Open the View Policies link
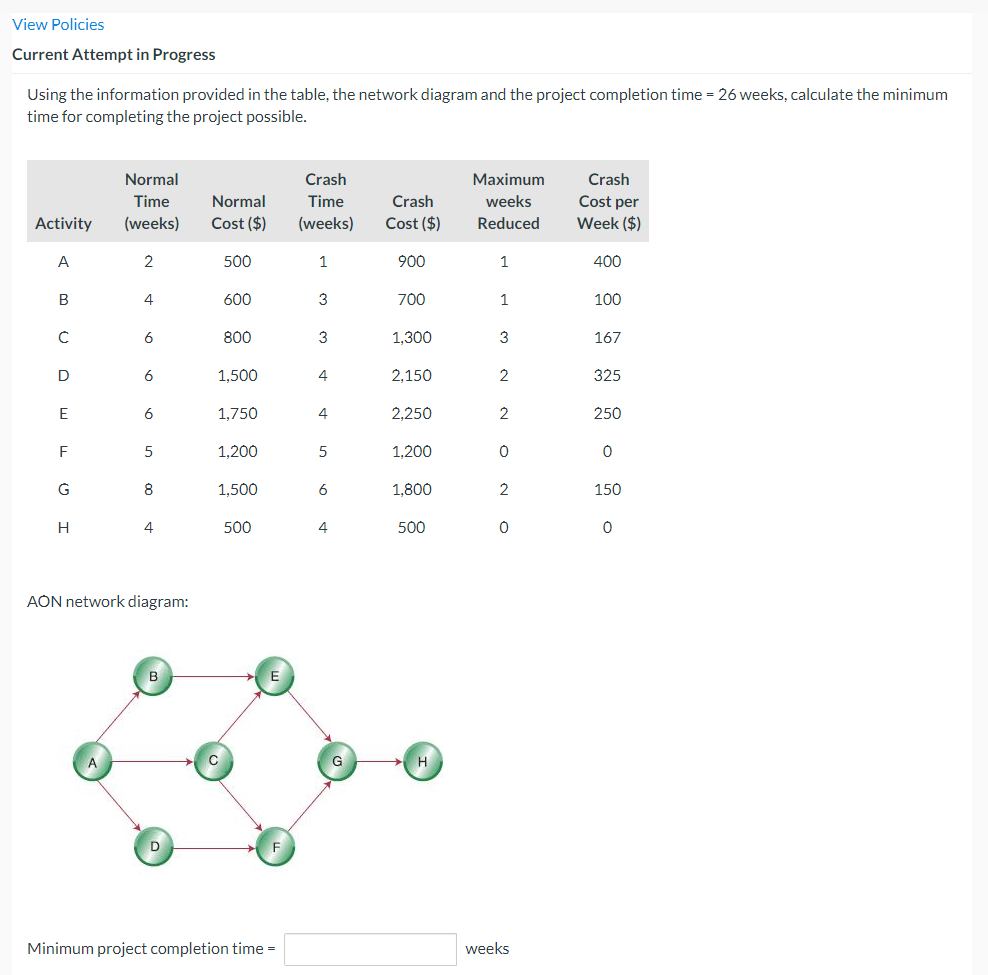Image resolution: width=988 pixels, height=975 pixels. click(57, 24)
